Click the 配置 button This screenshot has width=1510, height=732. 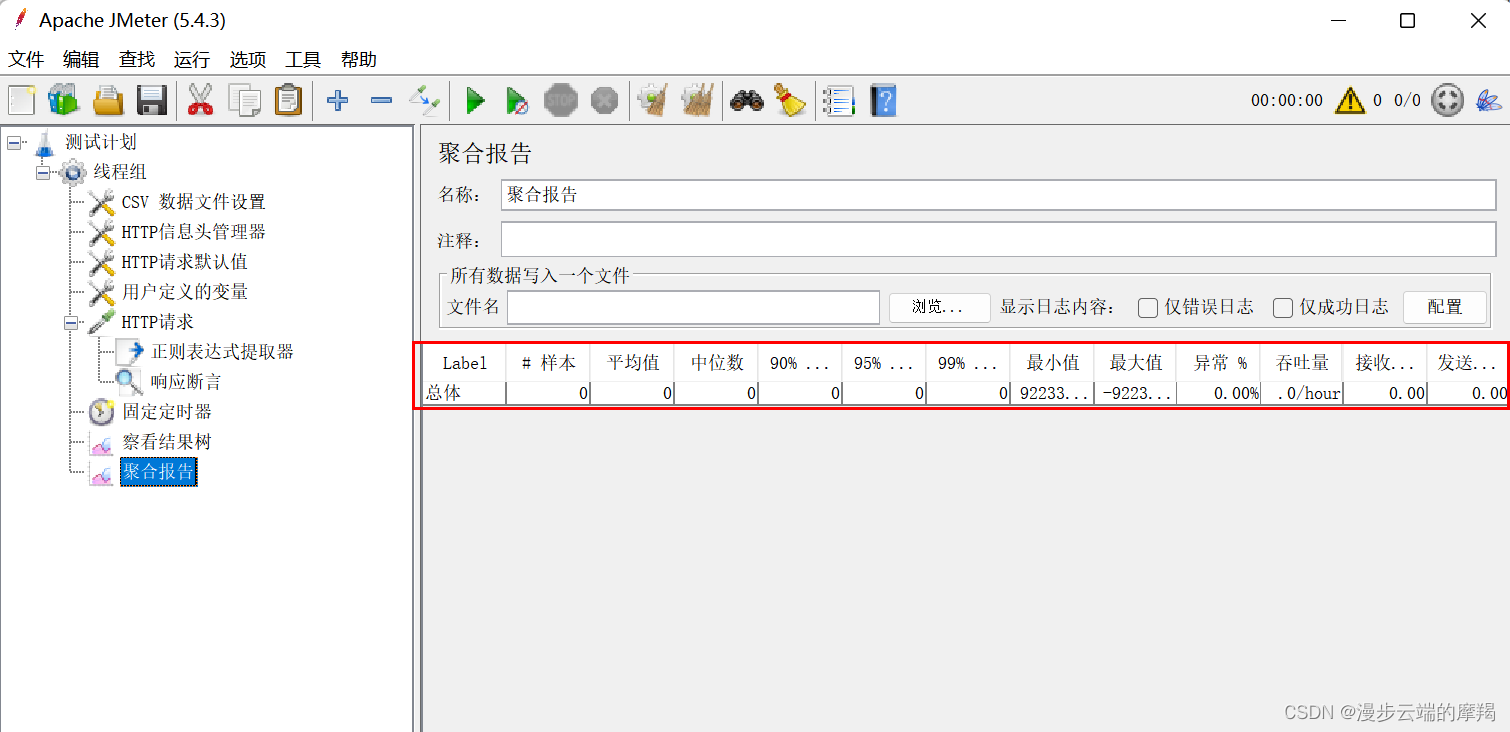pos(1444,308)
